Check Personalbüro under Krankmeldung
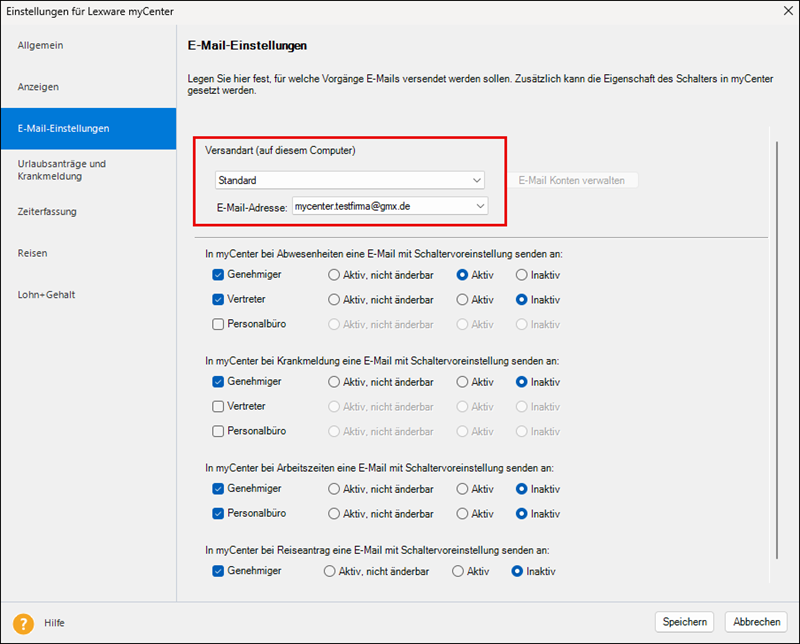Image resolution: width=800 pixels, height=644 pixels. [x=218, y=431]
